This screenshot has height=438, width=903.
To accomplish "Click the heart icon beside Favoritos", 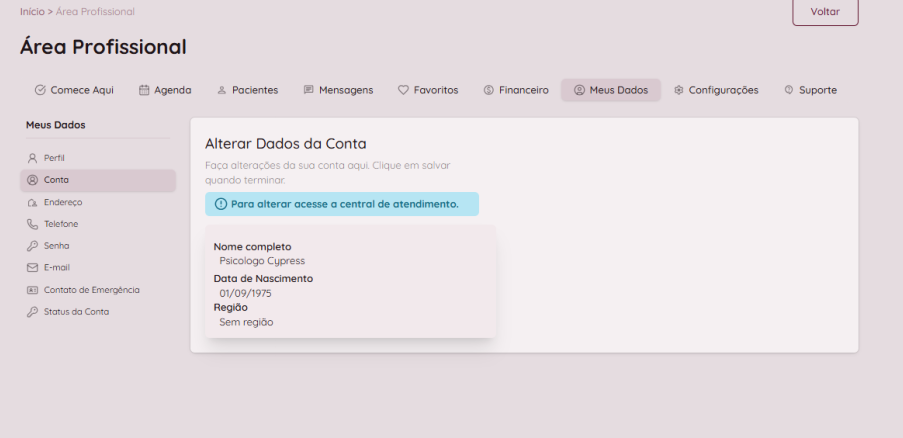I will point(403,90).
